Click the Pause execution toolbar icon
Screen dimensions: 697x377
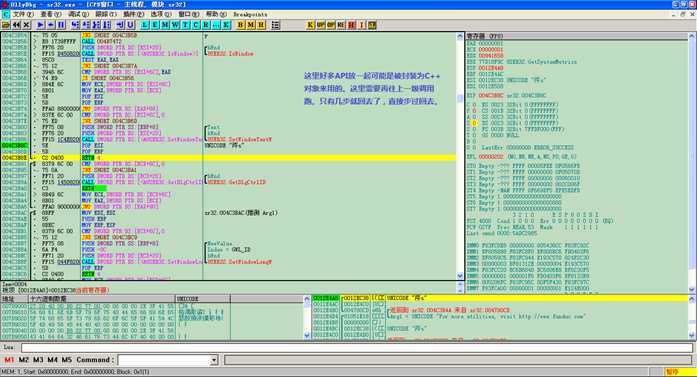coord(61,25)
